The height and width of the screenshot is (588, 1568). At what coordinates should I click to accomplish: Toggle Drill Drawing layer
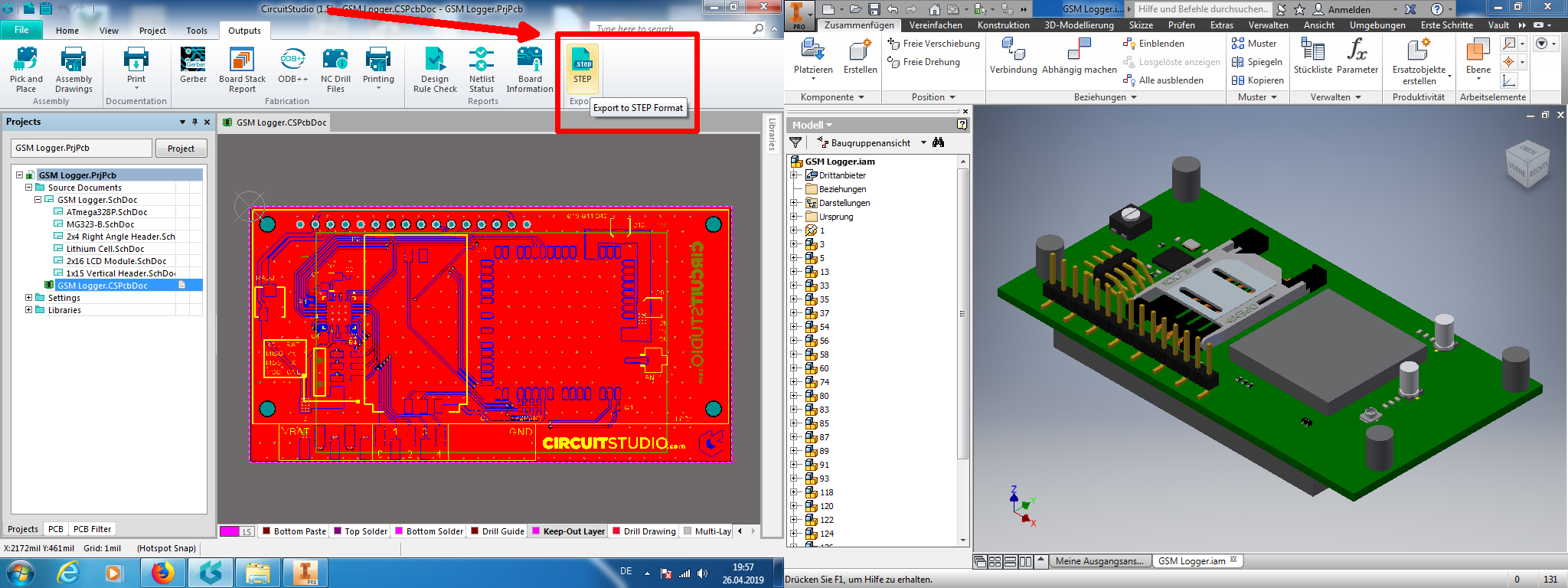click(644, 531)
